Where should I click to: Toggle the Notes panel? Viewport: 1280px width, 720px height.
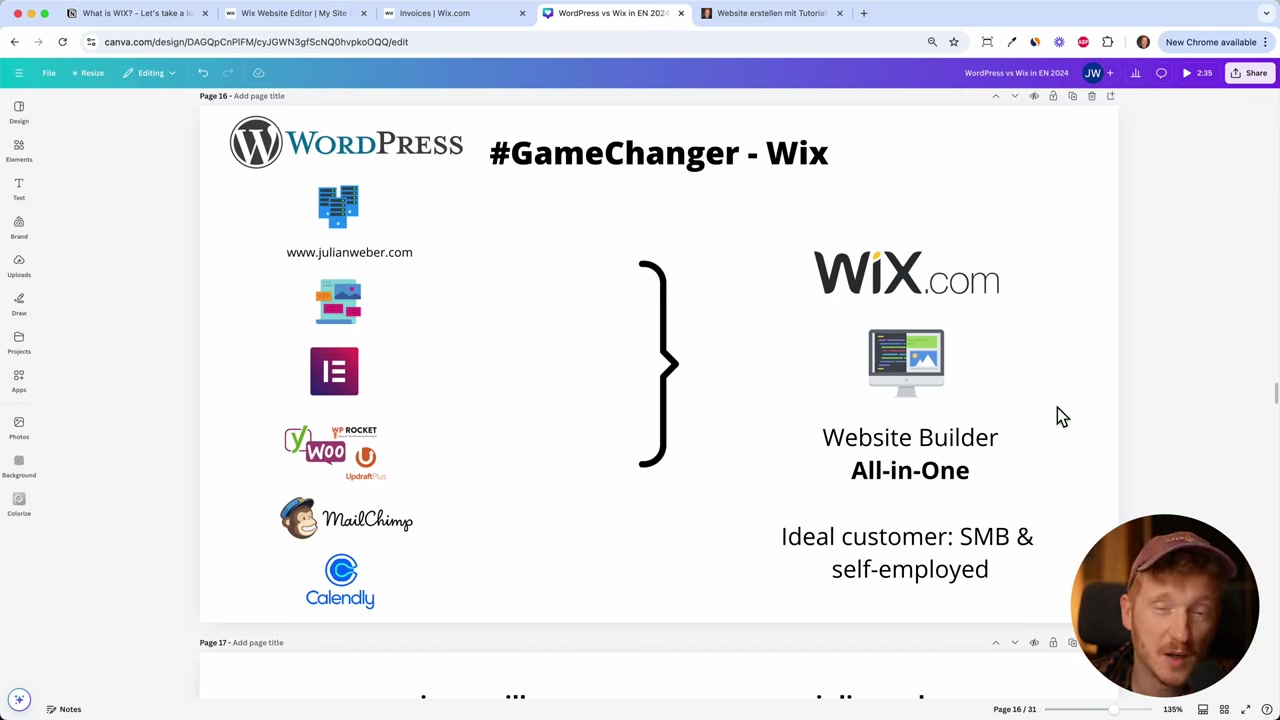(x=63, y=710)
